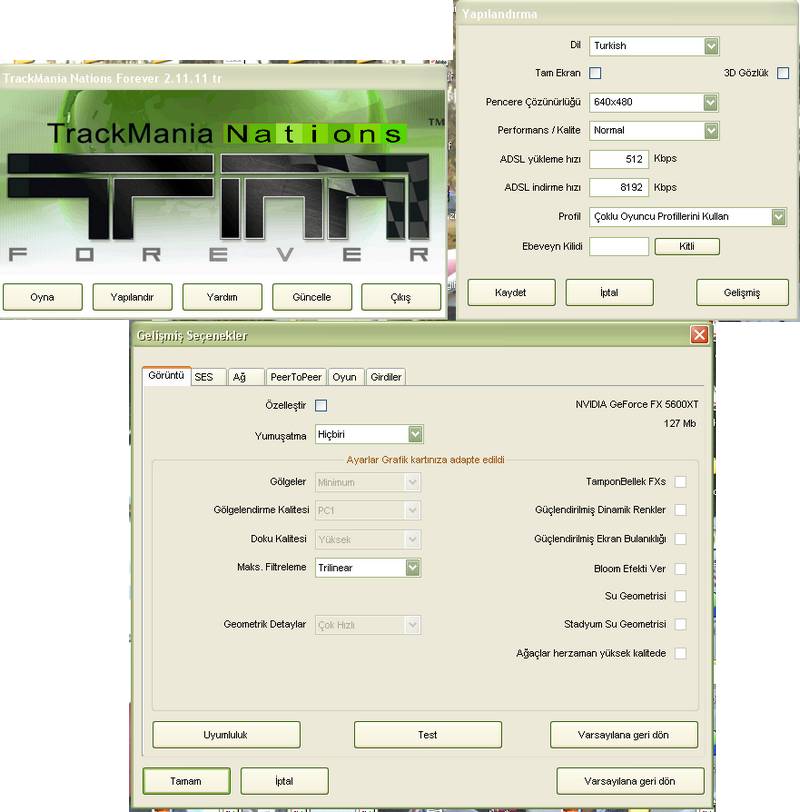Open the Oyun tab

pos(346,377)
